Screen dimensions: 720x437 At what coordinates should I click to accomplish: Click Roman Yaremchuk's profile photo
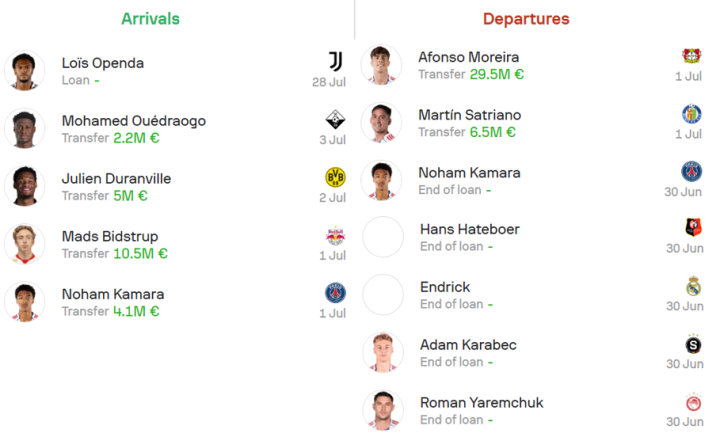pos(383,410)
